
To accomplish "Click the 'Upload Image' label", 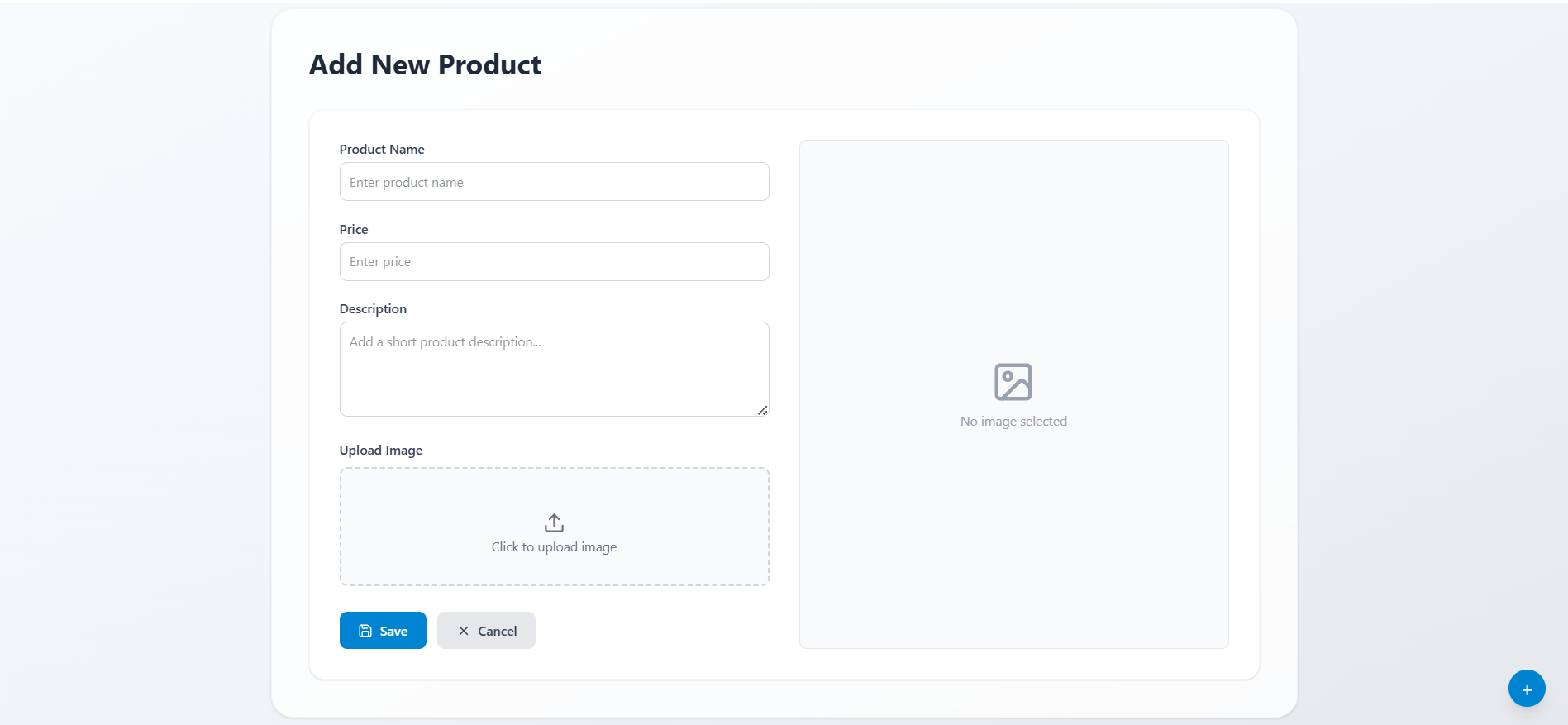I will (x=380, y=450).
